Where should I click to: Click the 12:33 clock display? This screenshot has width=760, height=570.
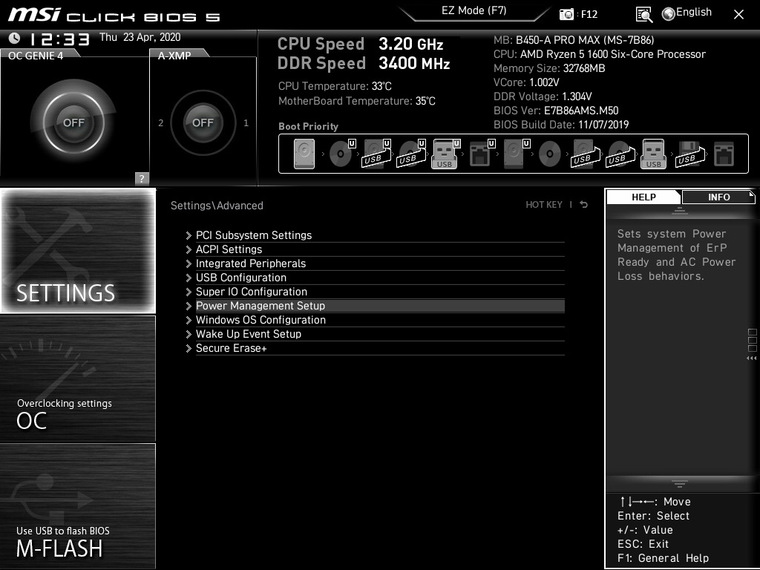[60, 39]
